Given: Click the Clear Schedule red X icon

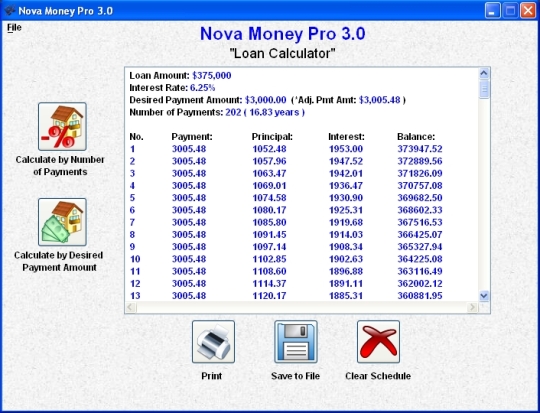Looking at the screenshot, I should 378,342.
